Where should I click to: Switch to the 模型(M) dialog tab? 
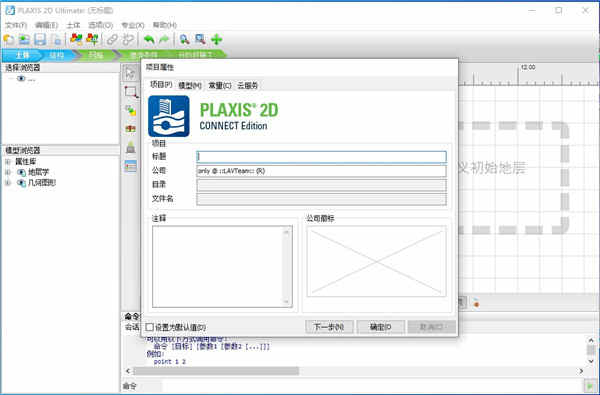point(190,86)
